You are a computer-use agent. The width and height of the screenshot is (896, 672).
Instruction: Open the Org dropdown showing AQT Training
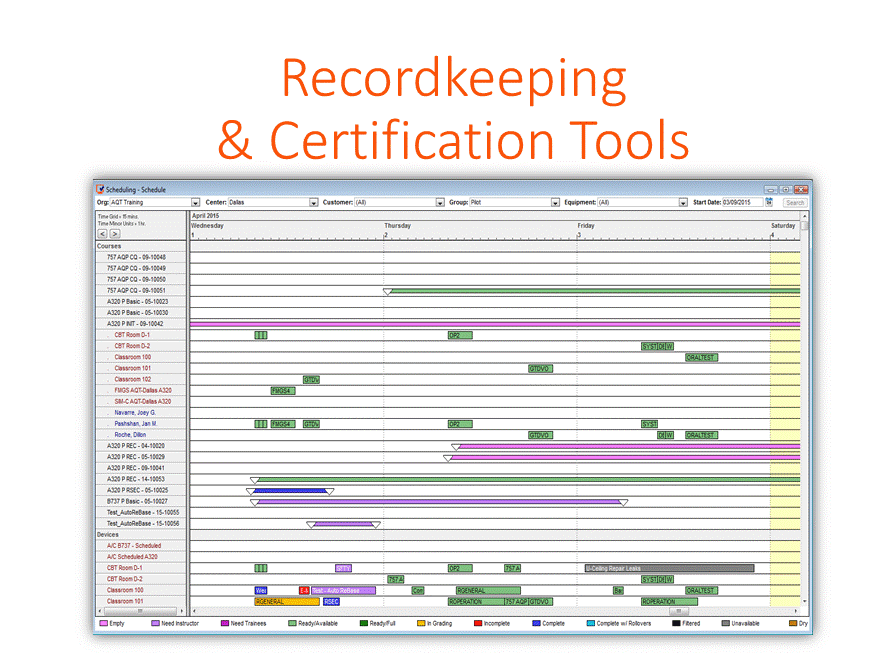coord(196,203)
